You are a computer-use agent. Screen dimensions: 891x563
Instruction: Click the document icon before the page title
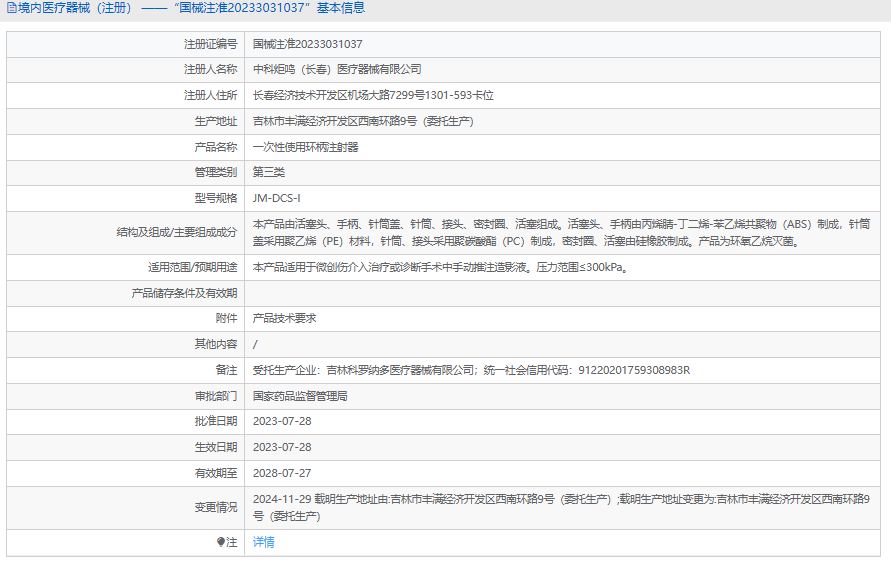click(11, 8)
